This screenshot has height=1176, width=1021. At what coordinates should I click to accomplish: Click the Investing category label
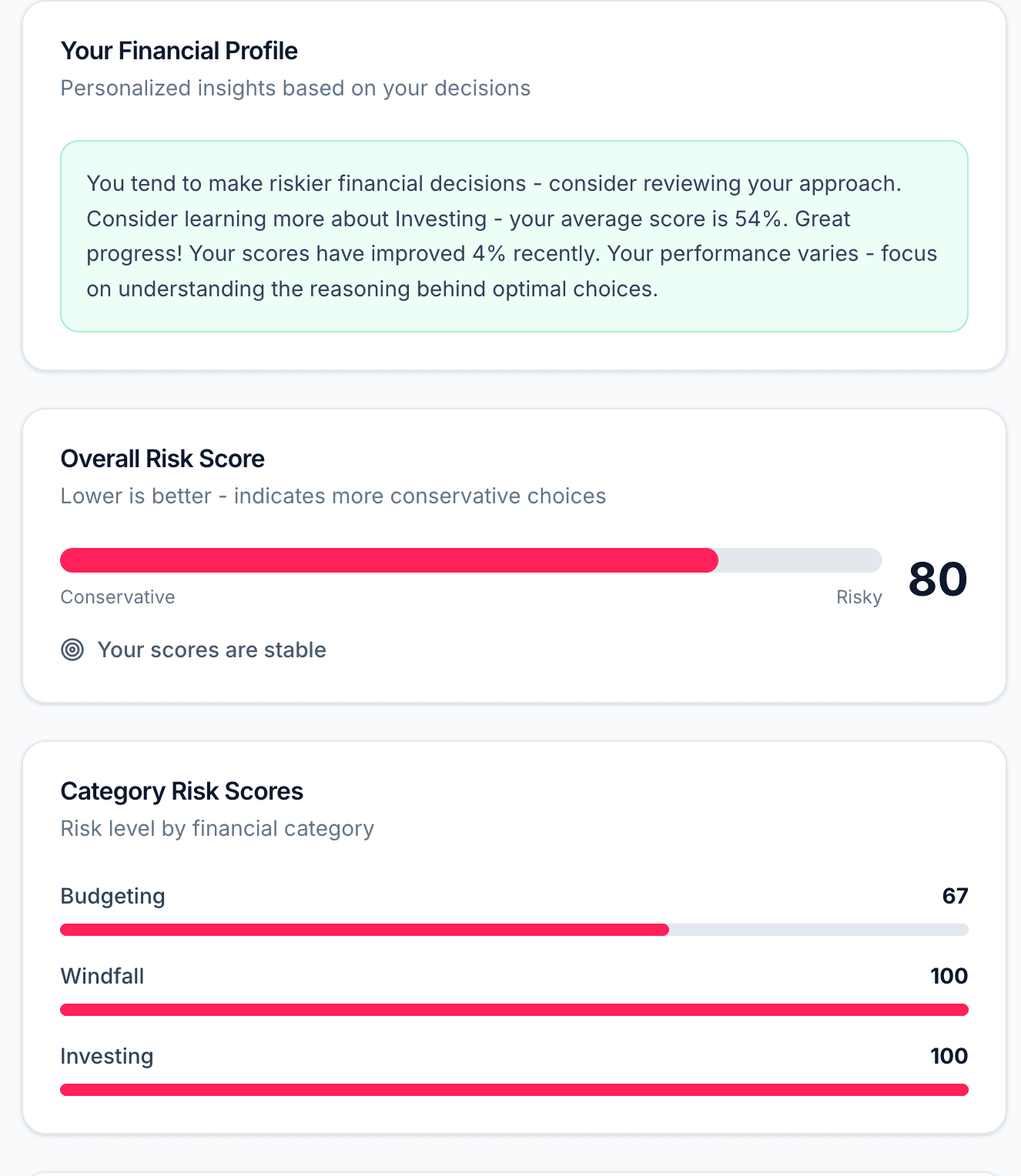point(107,1056)
